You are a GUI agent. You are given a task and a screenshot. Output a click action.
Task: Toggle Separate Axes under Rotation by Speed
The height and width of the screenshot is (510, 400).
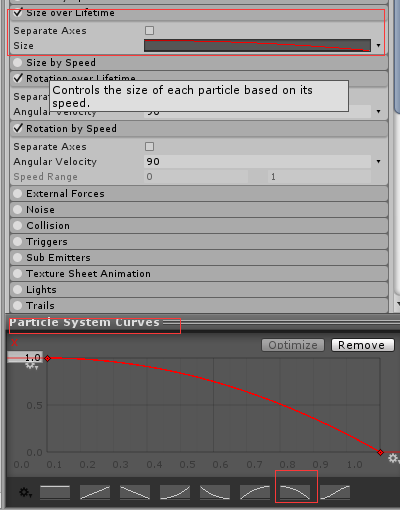(150, 147)
